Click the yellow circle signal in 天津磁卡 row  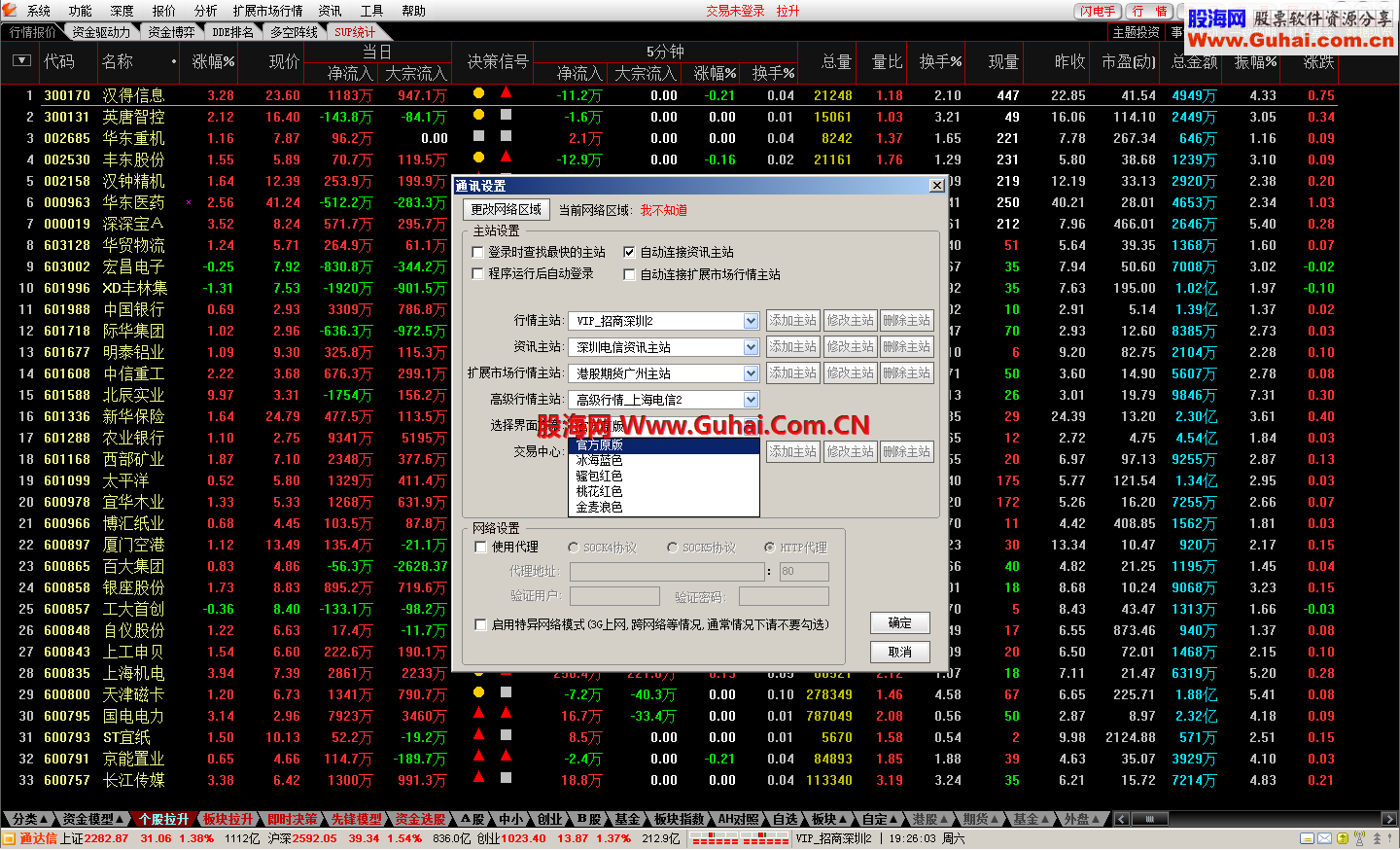(x=478, y=692)
